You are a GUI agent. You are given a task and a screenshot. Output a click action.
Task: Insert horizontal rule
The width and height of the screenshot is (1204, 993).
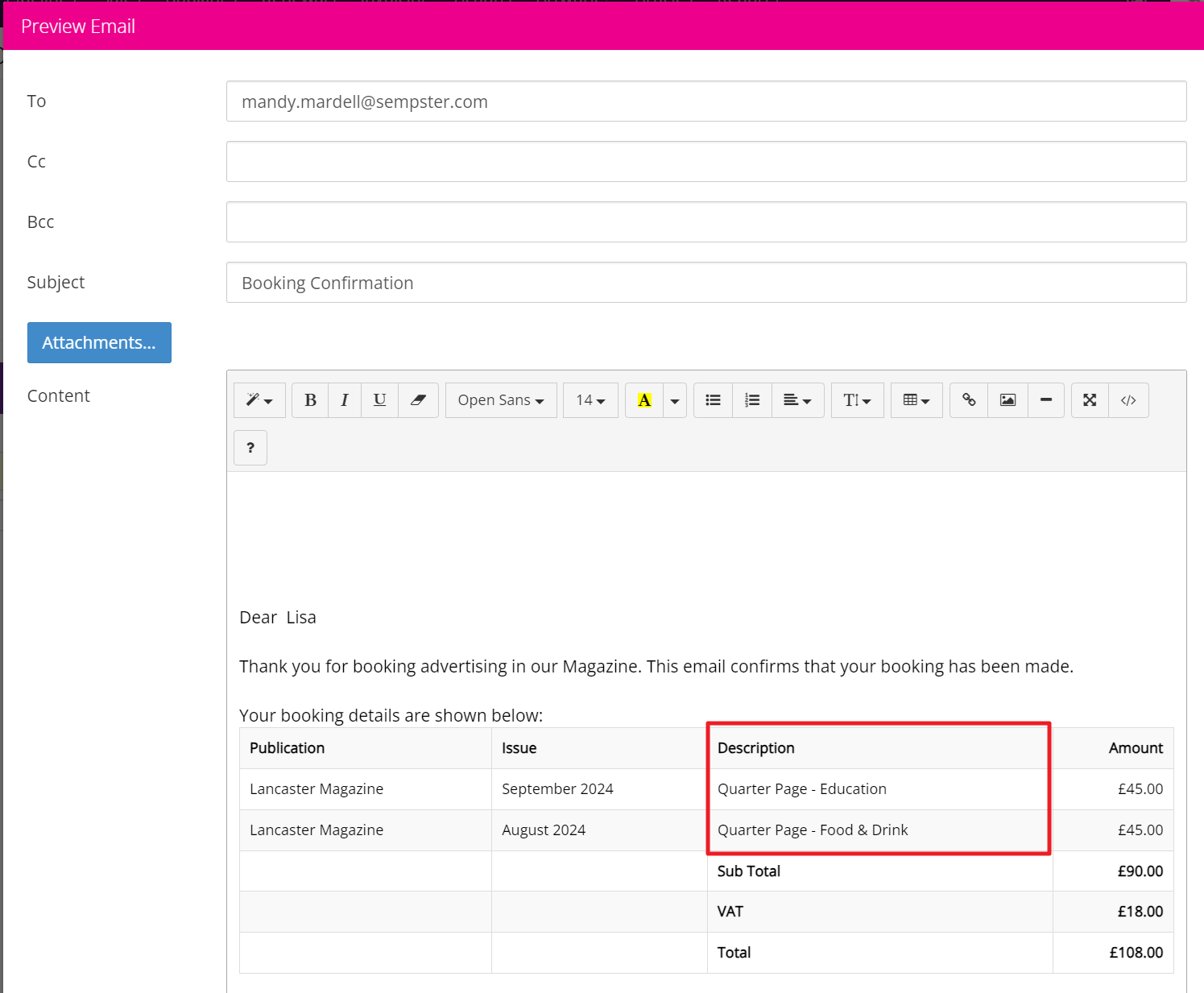click(1046, 400)
